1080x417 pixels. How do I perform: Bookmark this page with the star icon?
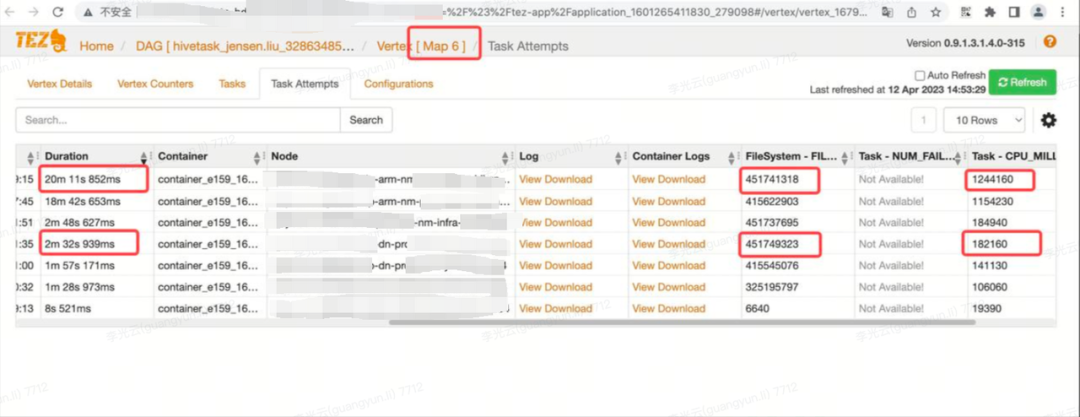(935, 12)
